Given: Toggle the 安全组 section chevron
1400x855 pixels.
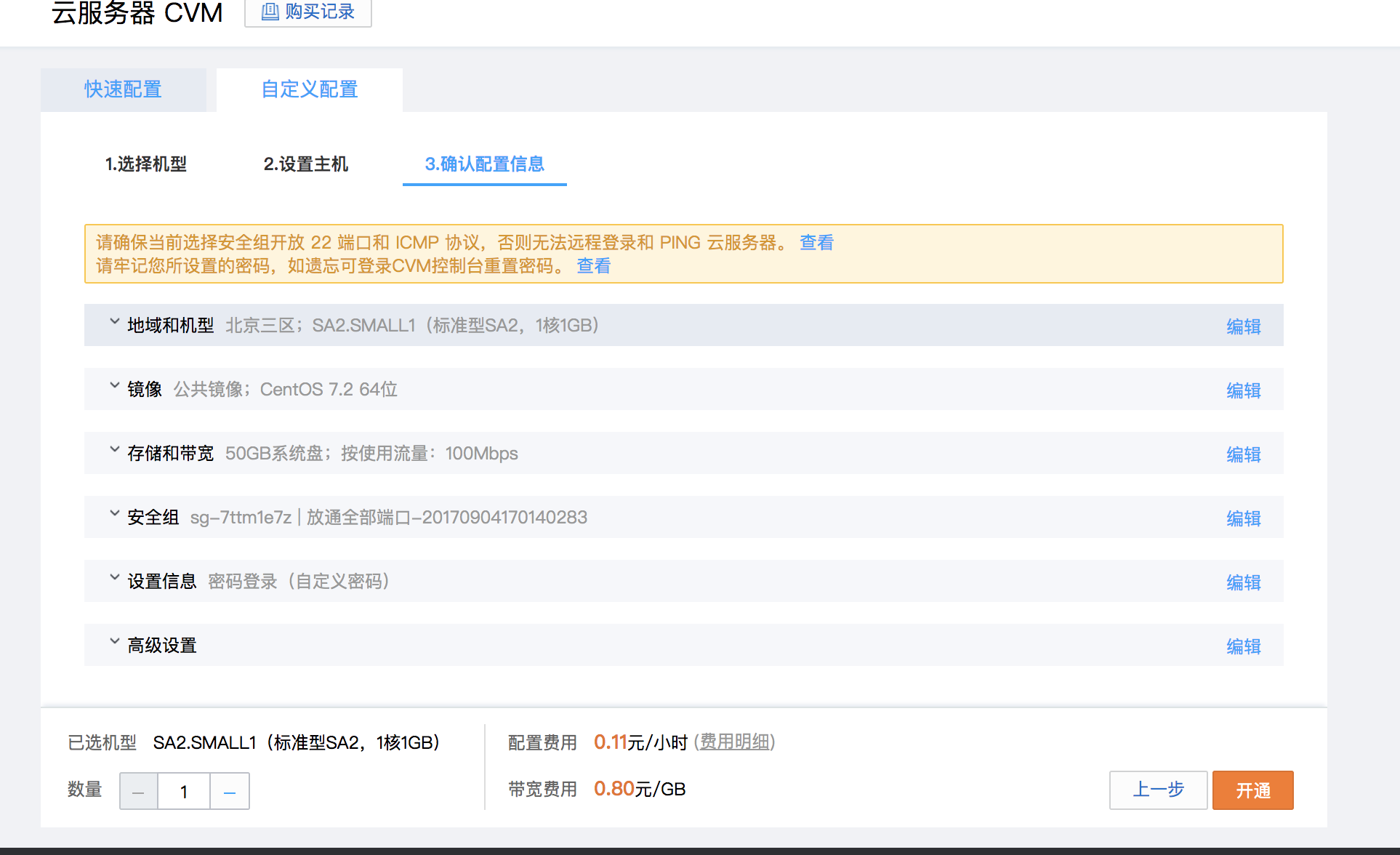Looking at the screenshot, I should (114, 513).
